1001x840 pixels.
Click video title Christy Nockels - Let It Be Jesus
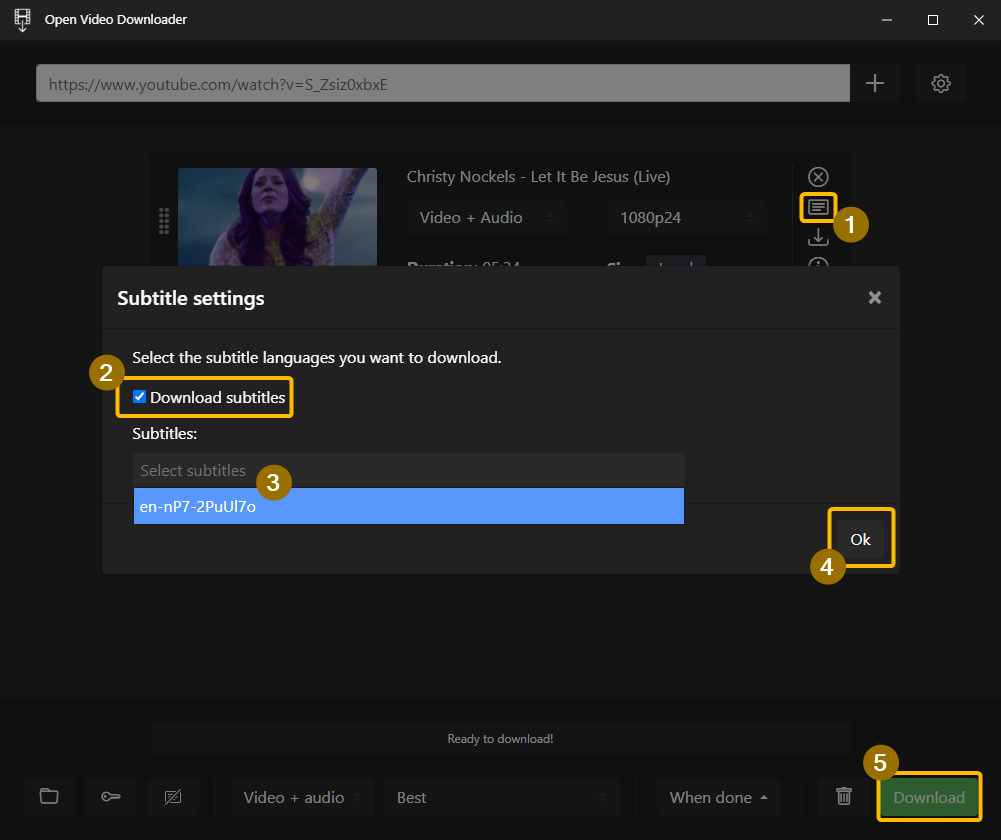tap(538, 177)
